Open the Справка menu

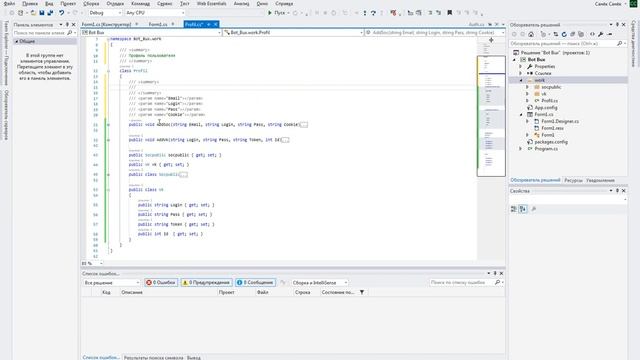pyautogui.click(x=284, y=4)
